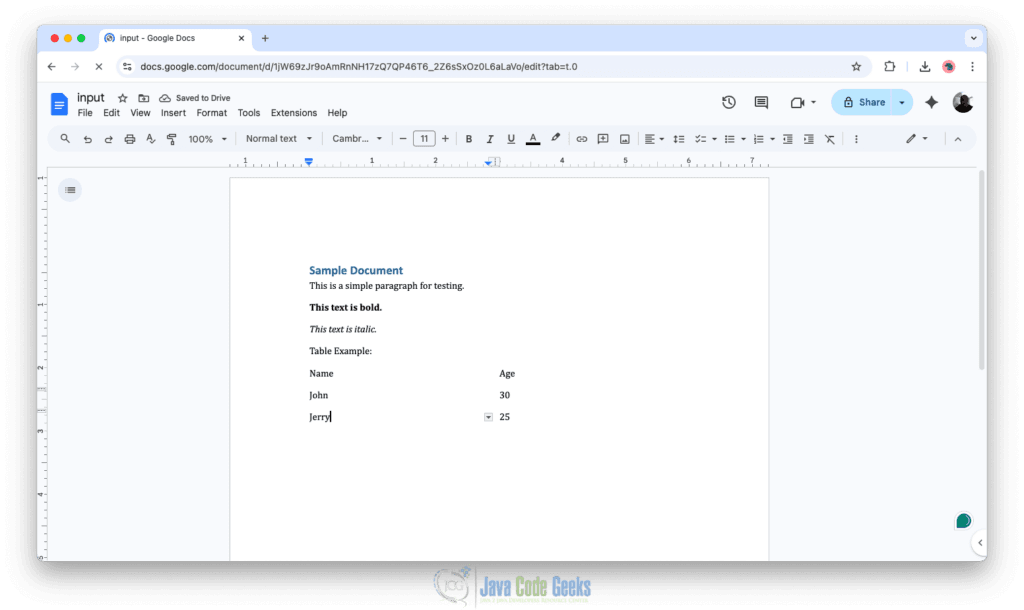Viewport: 1024px width, 610px height.
Task: Select the paint format tool
Action: 172,139
